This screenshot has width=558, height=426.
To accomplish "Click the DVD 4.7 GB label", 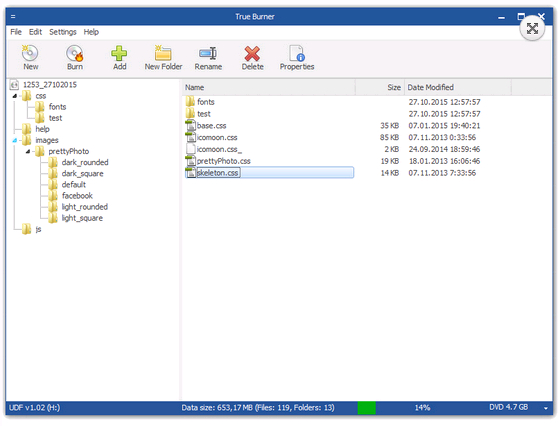I will (509, 407).
